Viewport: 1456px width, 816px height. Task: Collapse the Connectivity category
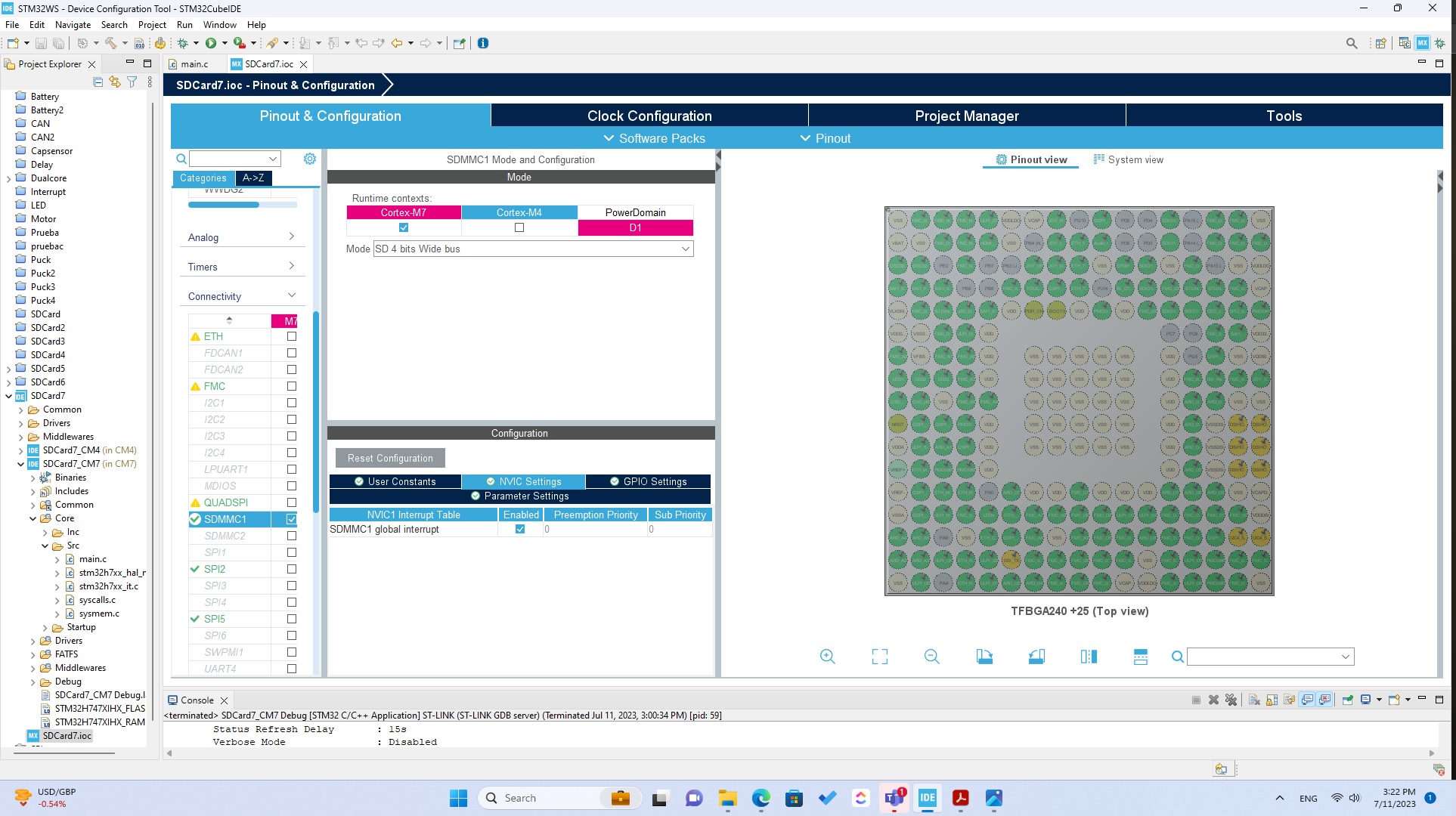242,296
